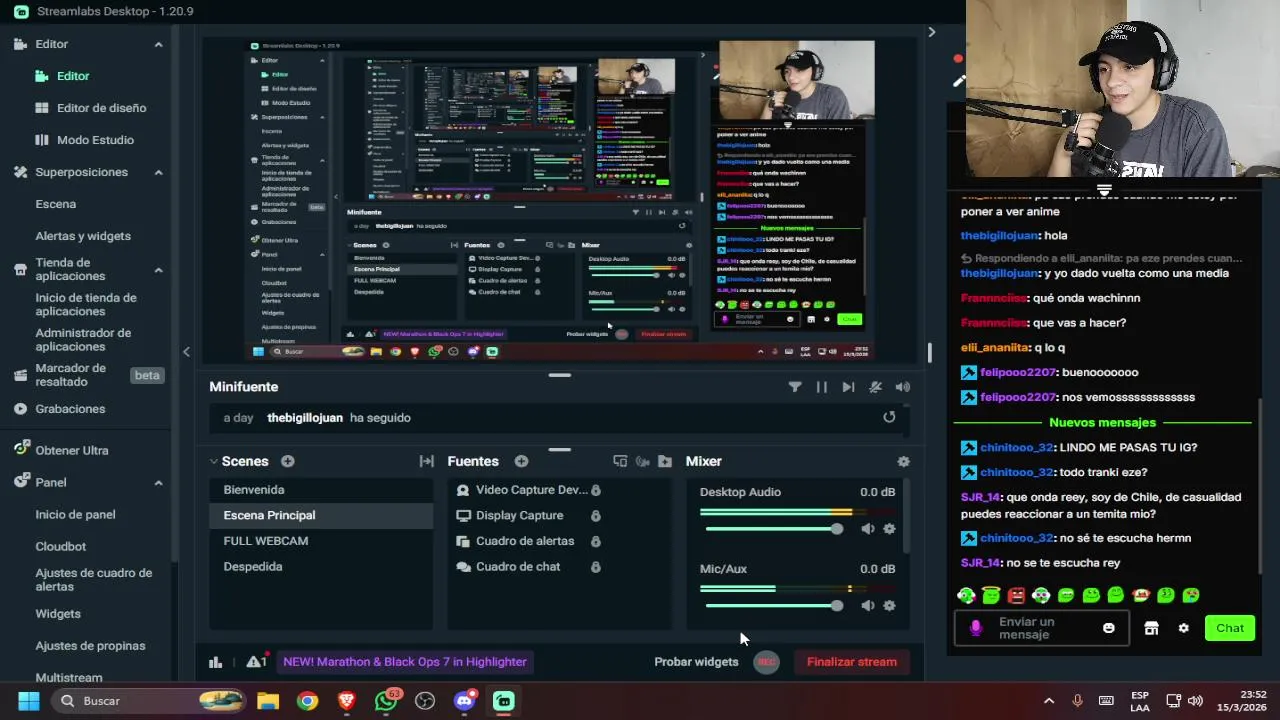Open Marcador de resaltado menu item

click(70, 375)
